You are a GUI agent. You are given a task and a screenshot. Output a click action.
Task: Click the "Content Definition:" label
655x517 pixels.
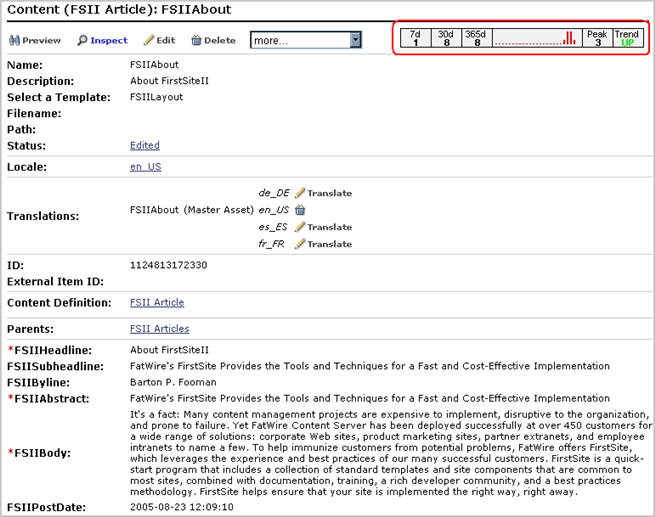[59, 303]
